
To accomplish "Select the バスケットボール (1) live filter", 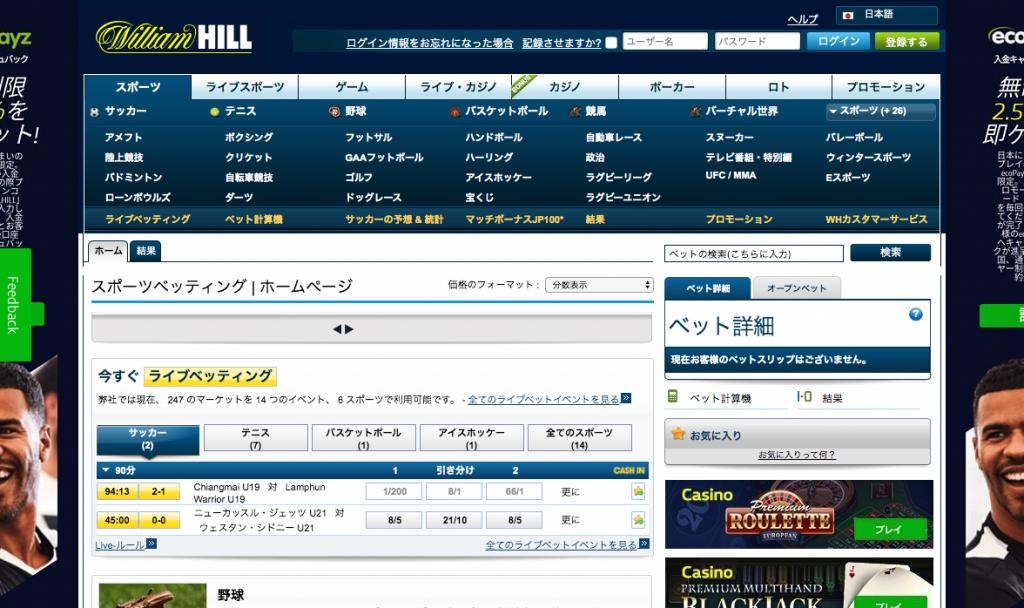I will pyautogui.click(x=363, y=438).
